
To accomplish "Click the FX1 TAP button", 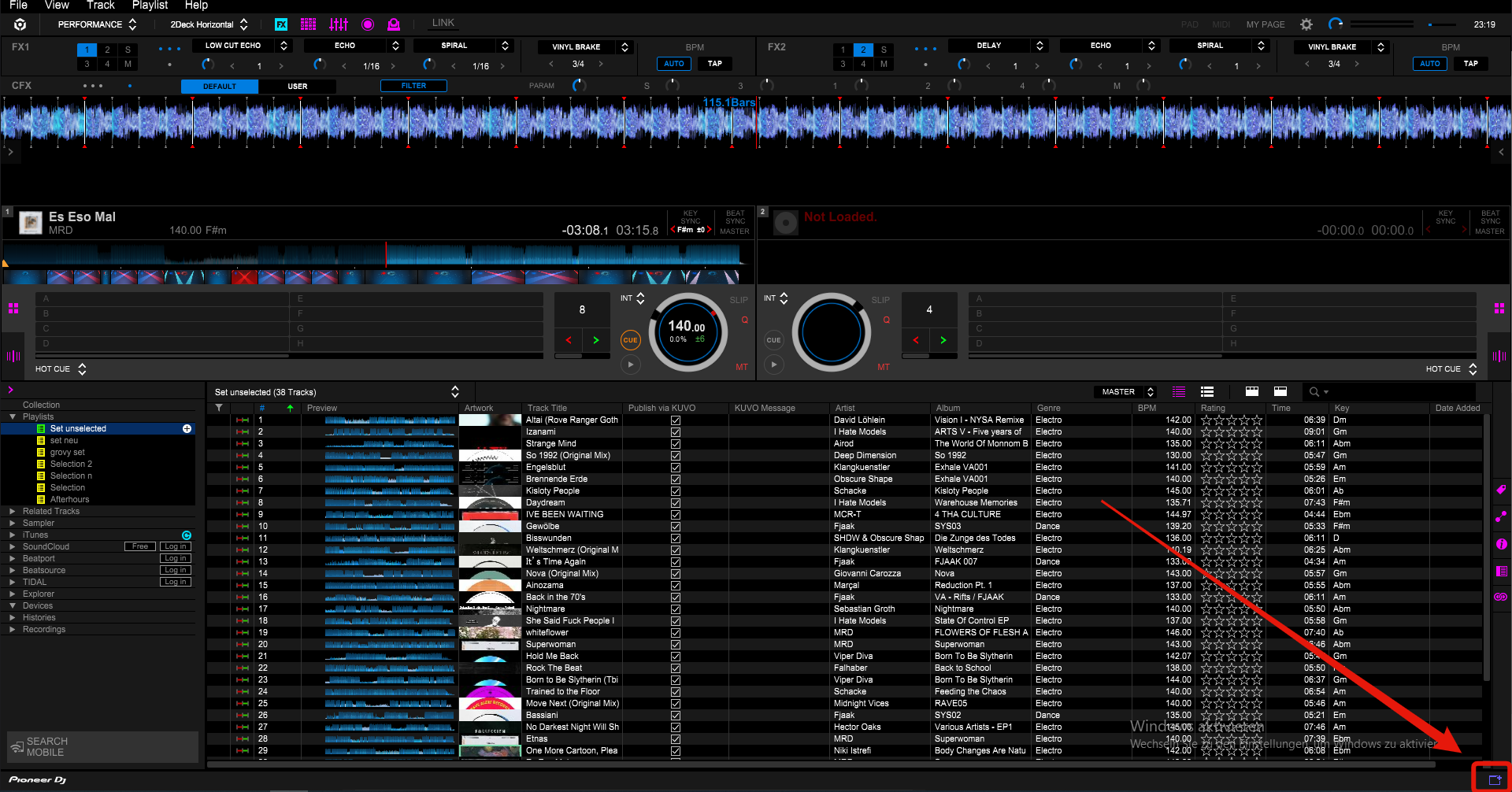I will 714,64.
